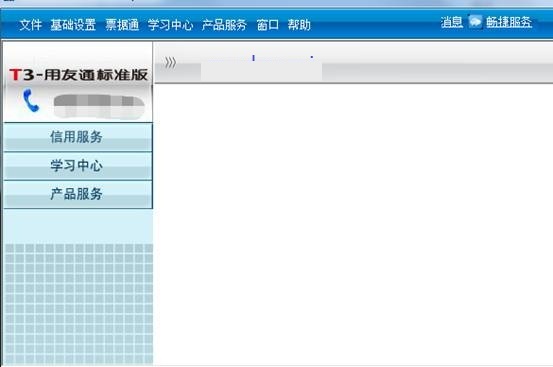
Task: Click the blue telephone icon
Action: [x=31, y=101]
